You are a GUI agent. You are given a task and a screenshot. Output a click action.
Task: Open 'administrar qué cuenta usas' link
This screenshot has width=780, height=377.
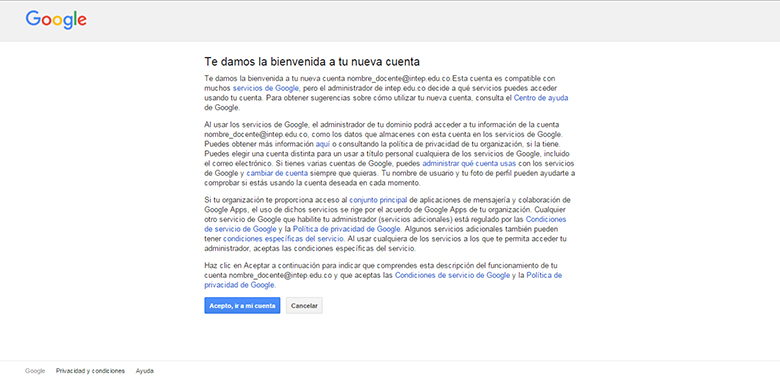click(469, 163)
